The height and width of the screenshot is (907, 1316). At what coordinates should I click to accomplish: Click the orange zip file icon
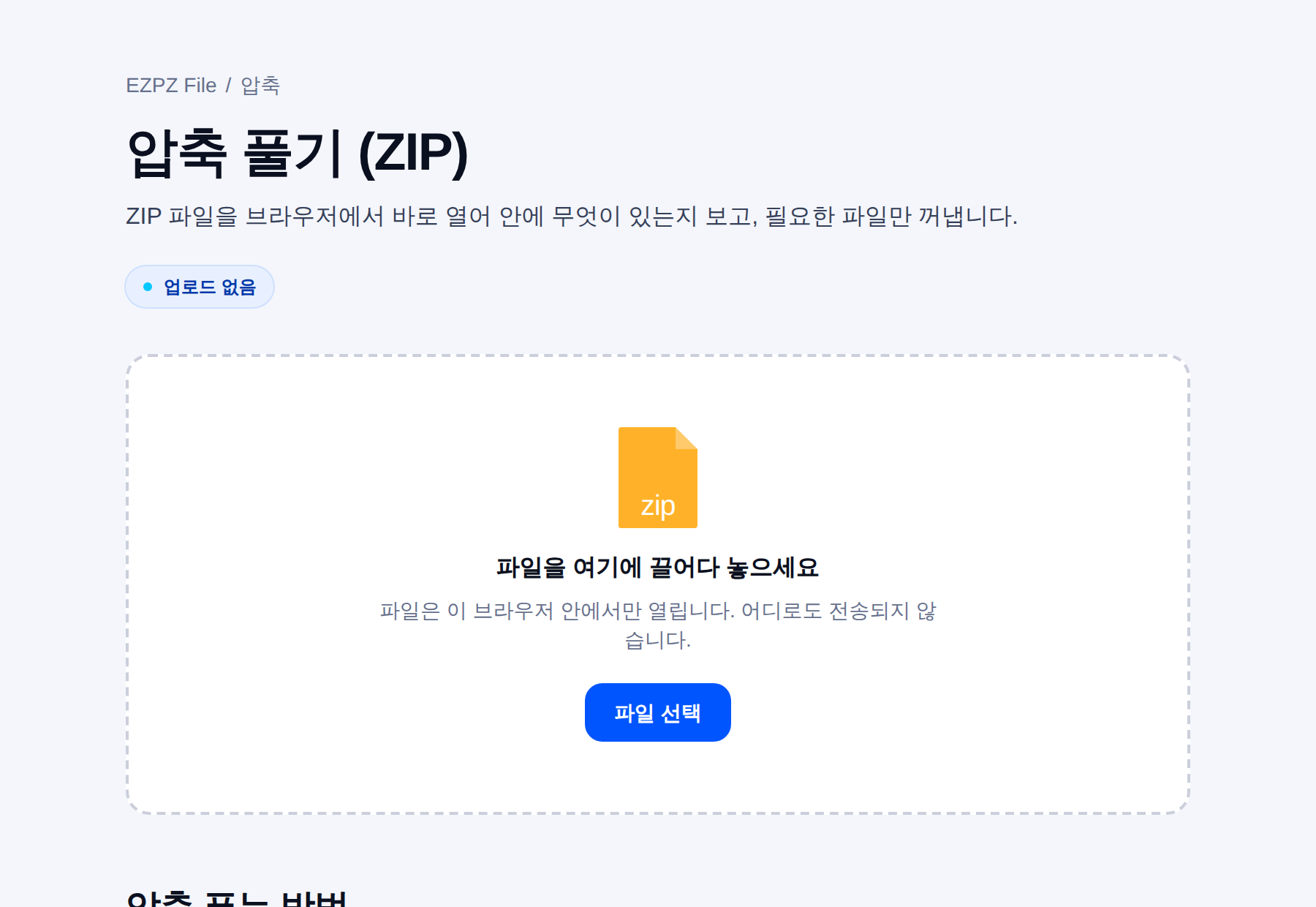[658, 478]
